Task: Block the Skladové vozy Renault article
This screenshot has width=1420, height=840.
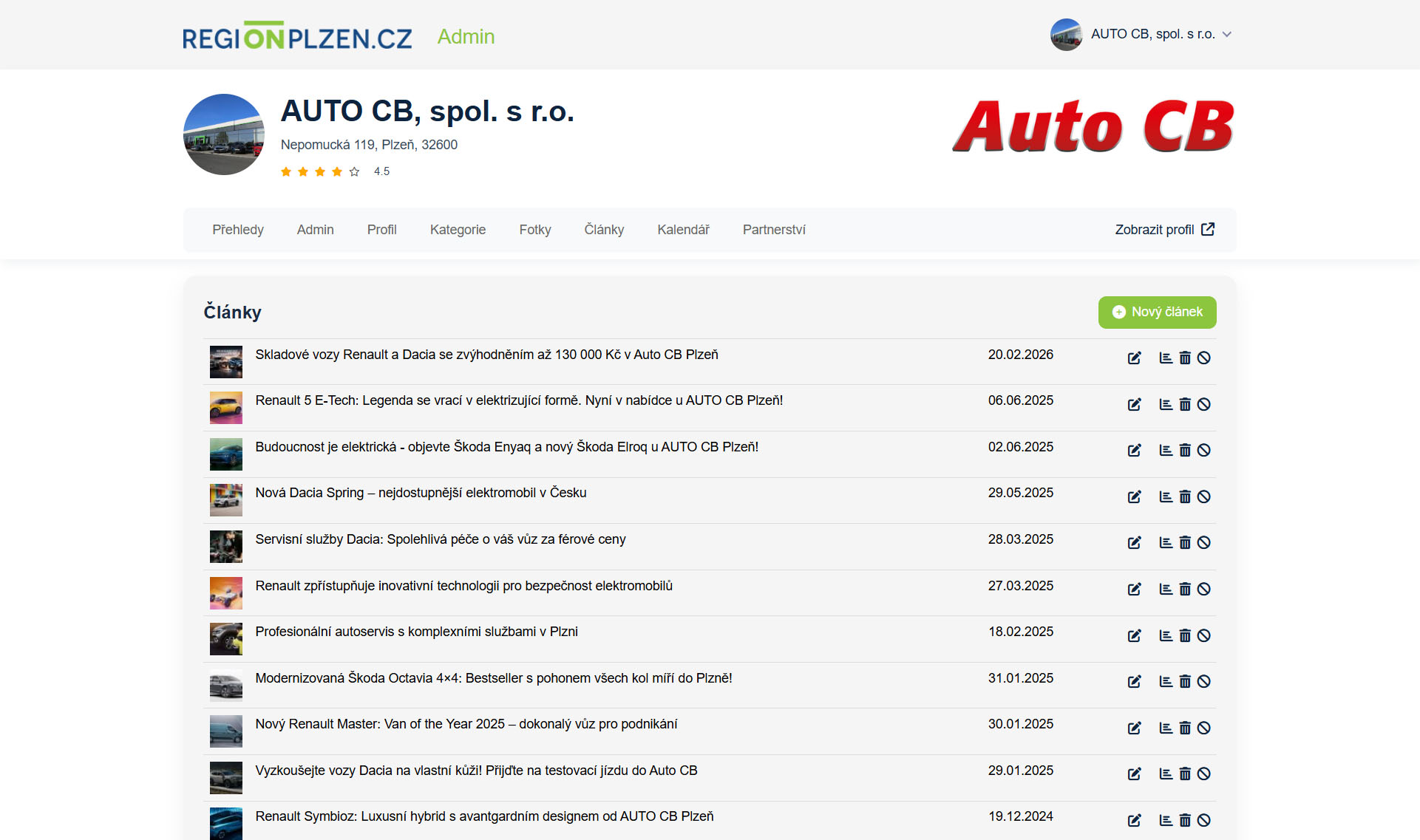Action: (1204, 358)
